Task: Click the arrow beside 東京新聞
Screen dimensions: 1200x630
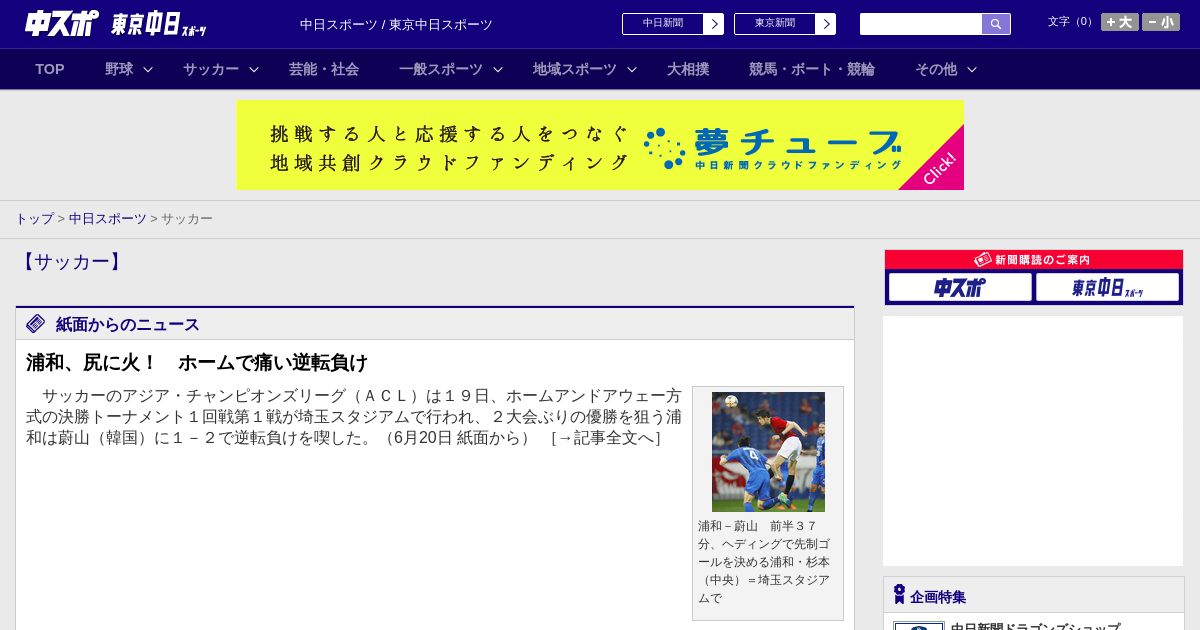Action: (826, 24)
